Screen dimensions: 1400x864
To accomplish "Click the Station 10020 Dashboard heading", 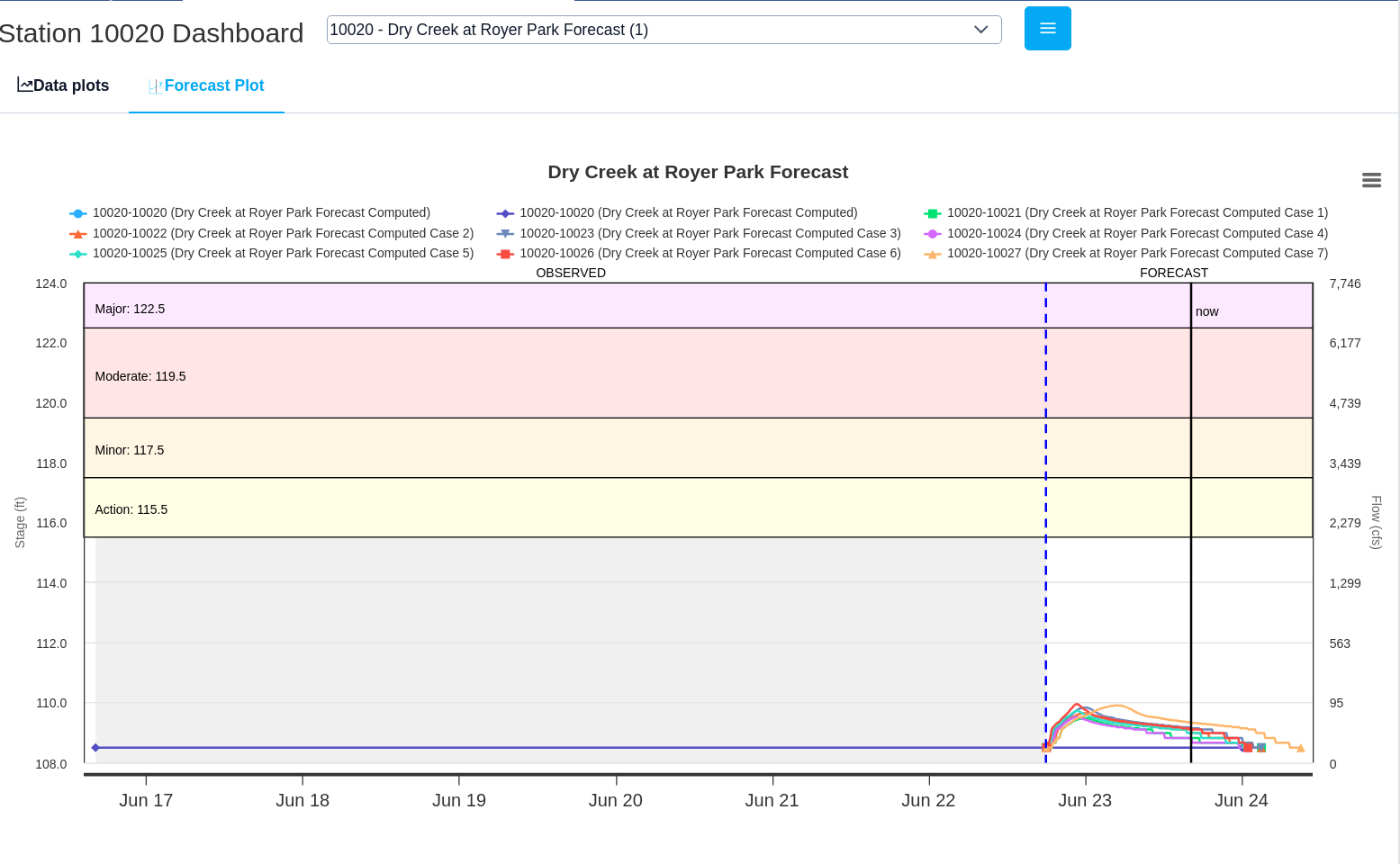I will coord(151,33).
